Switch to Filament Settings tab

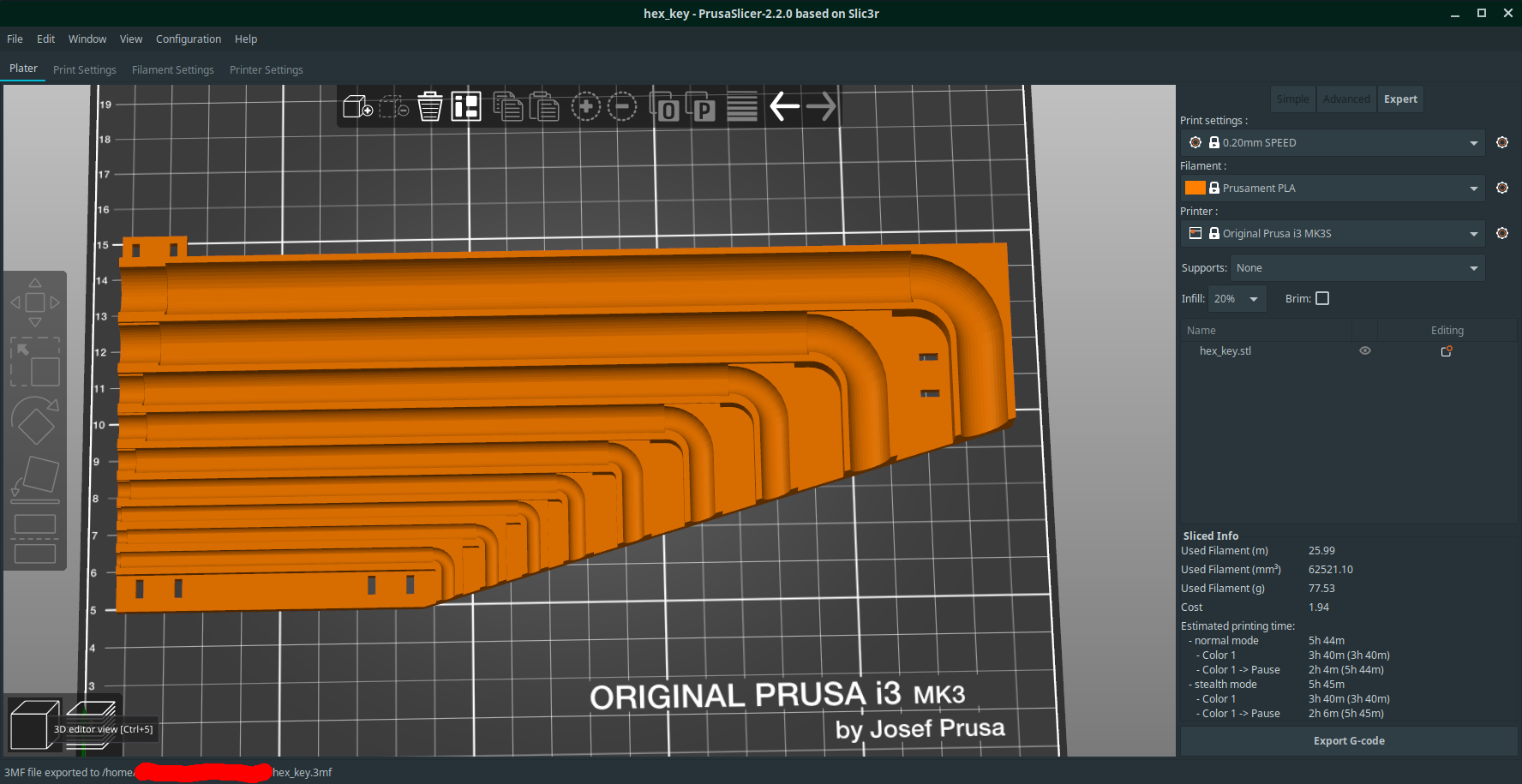[x=173, y=70]
